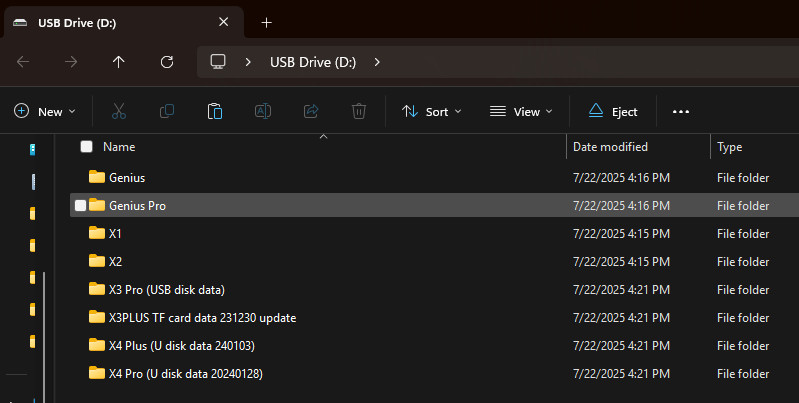799x403 pixels.
Task: Click the Cut scissors icon
Action: pyautogui.click(x=119, y=111)
